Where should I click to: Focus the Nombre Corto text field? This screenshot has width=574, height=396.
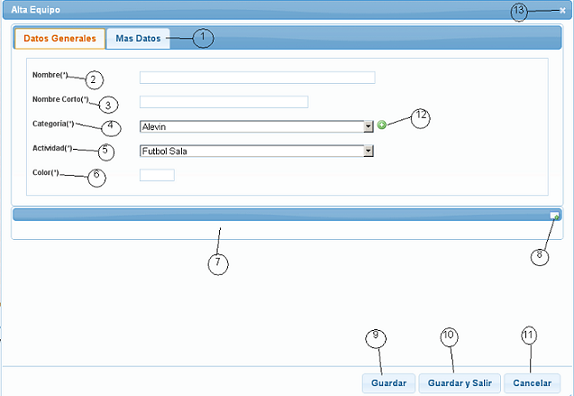pyautogui.click(x=224, y=102)
